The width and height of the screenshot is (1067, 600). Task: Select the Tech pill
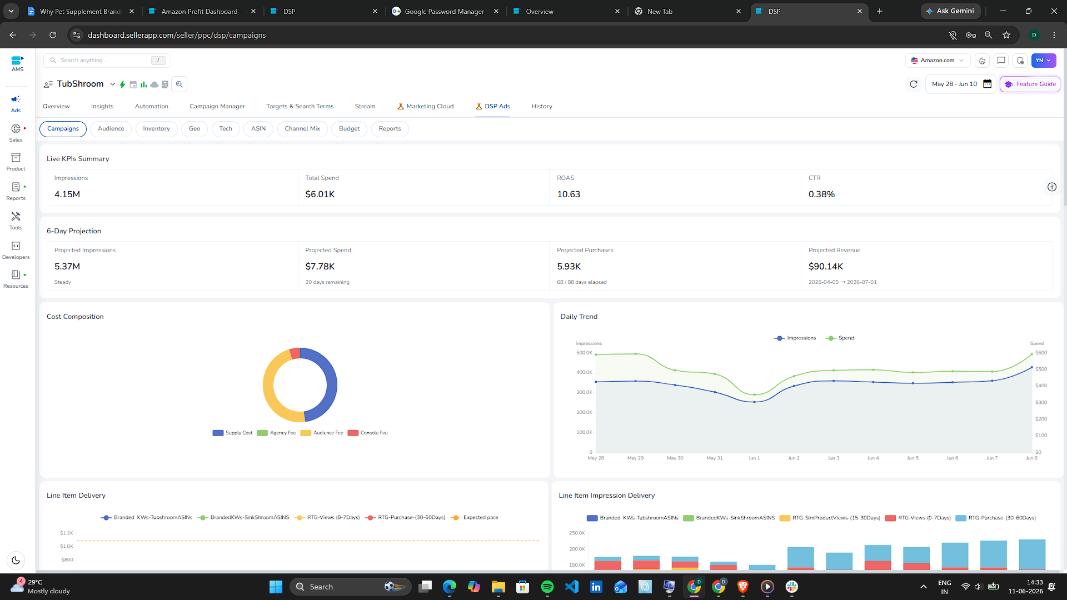226,129
